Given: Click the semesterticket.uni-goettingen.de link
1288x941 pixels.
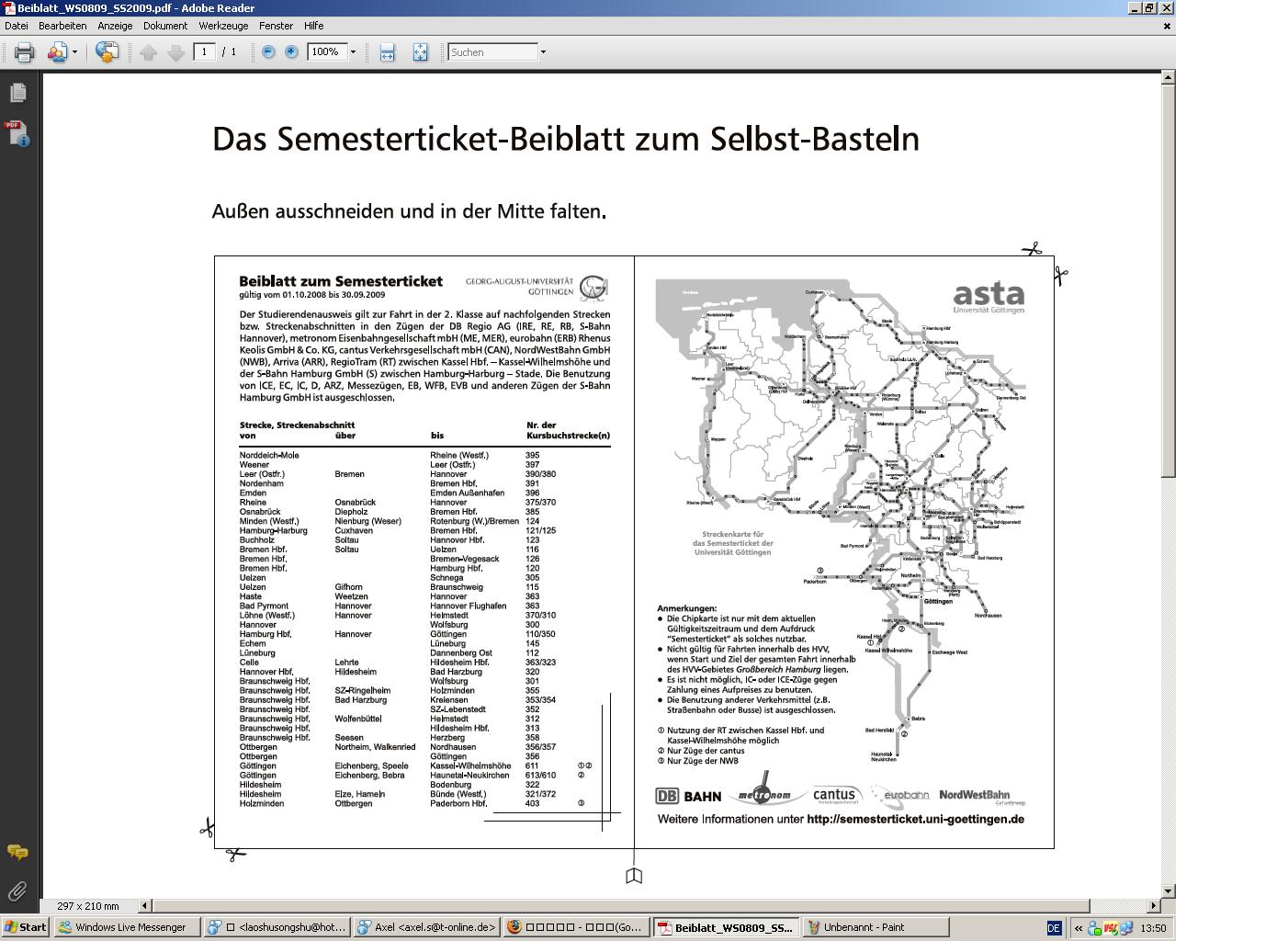Looking at the screenshot, I should pyautogui.click(x=915, y=819).
